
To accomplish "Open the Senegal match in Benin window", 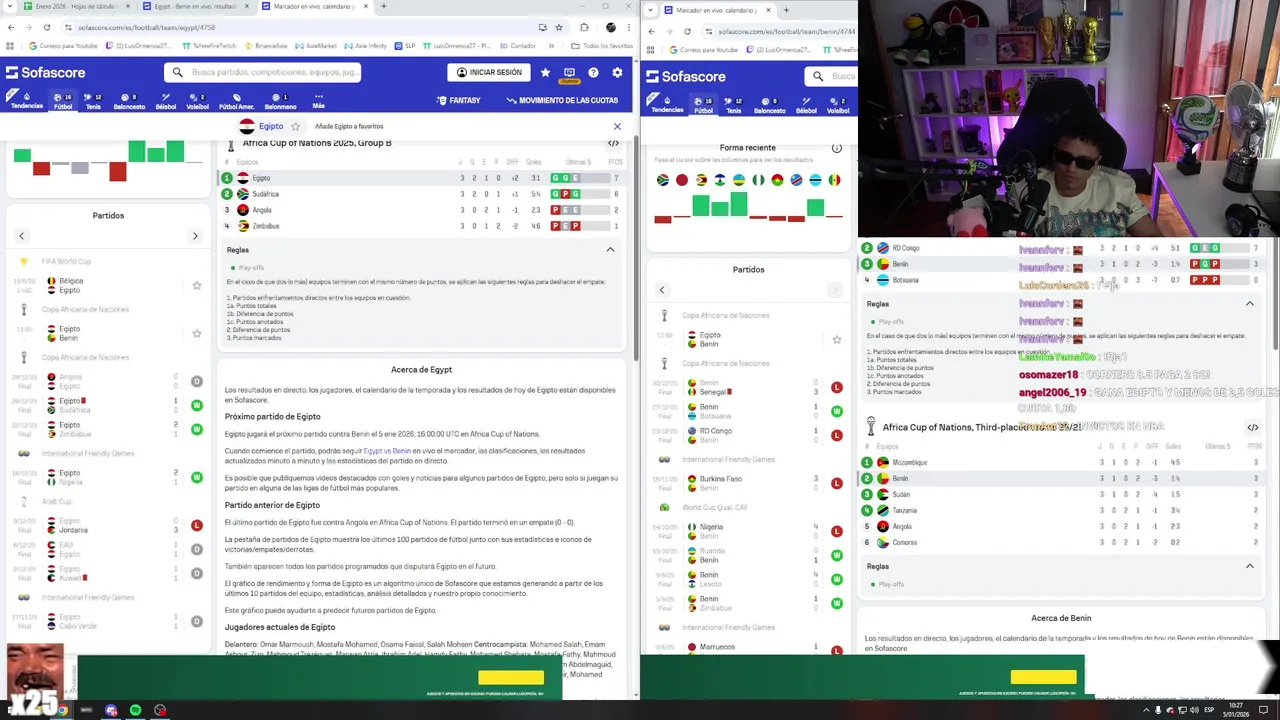I will pos(750,387).
